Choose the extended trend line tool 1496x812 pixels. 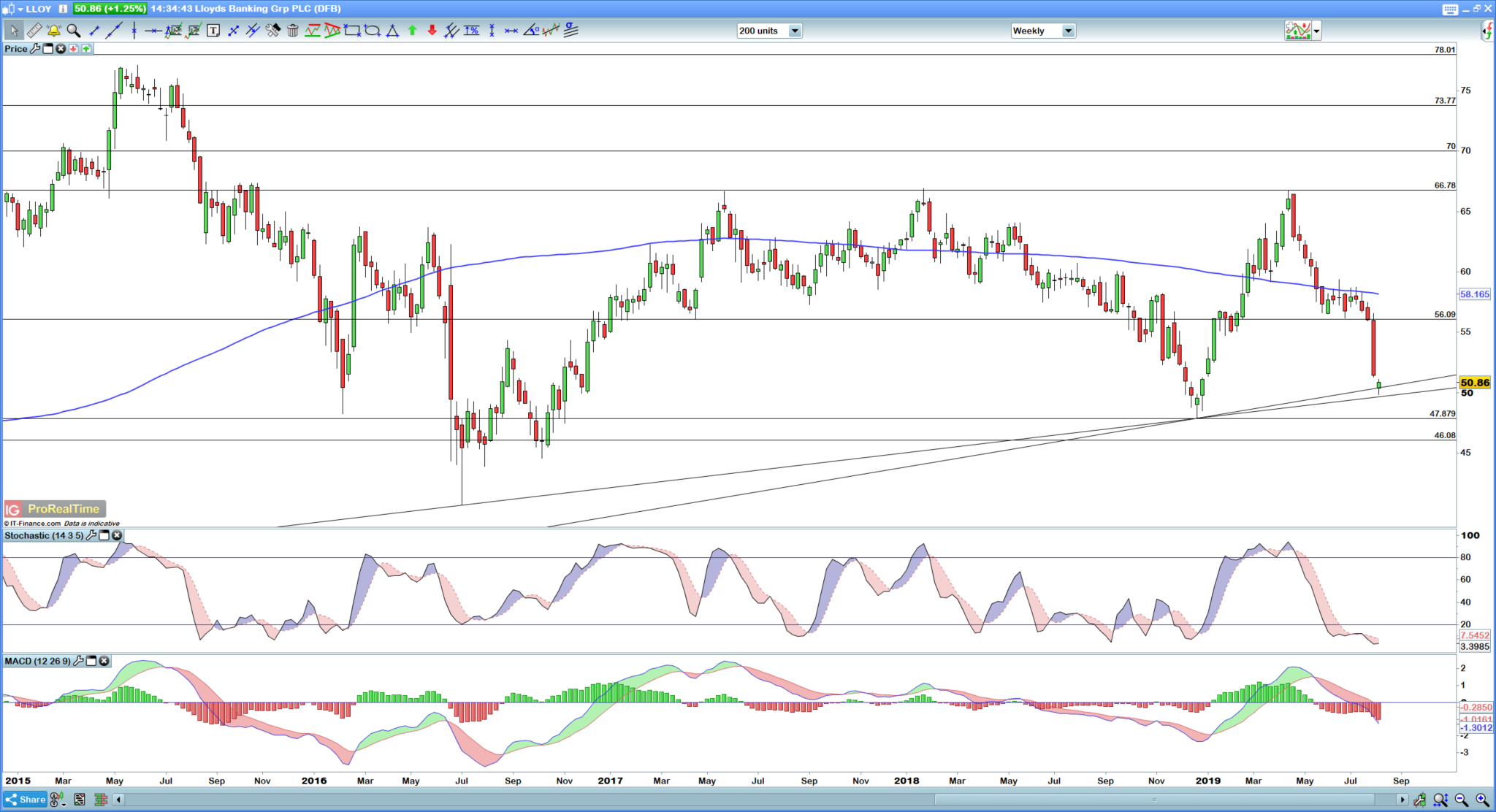point(114,31)
